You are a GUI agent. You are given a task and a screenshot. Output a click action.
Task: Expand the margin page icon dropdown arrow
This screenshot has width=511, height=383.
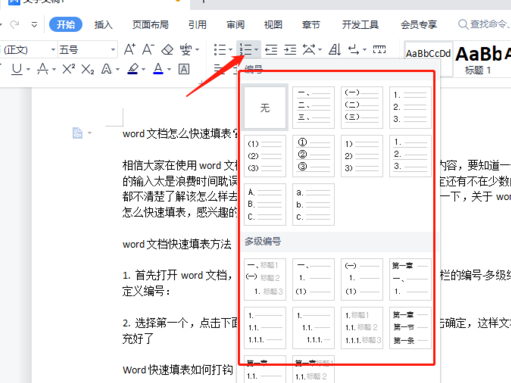point(89,133)
